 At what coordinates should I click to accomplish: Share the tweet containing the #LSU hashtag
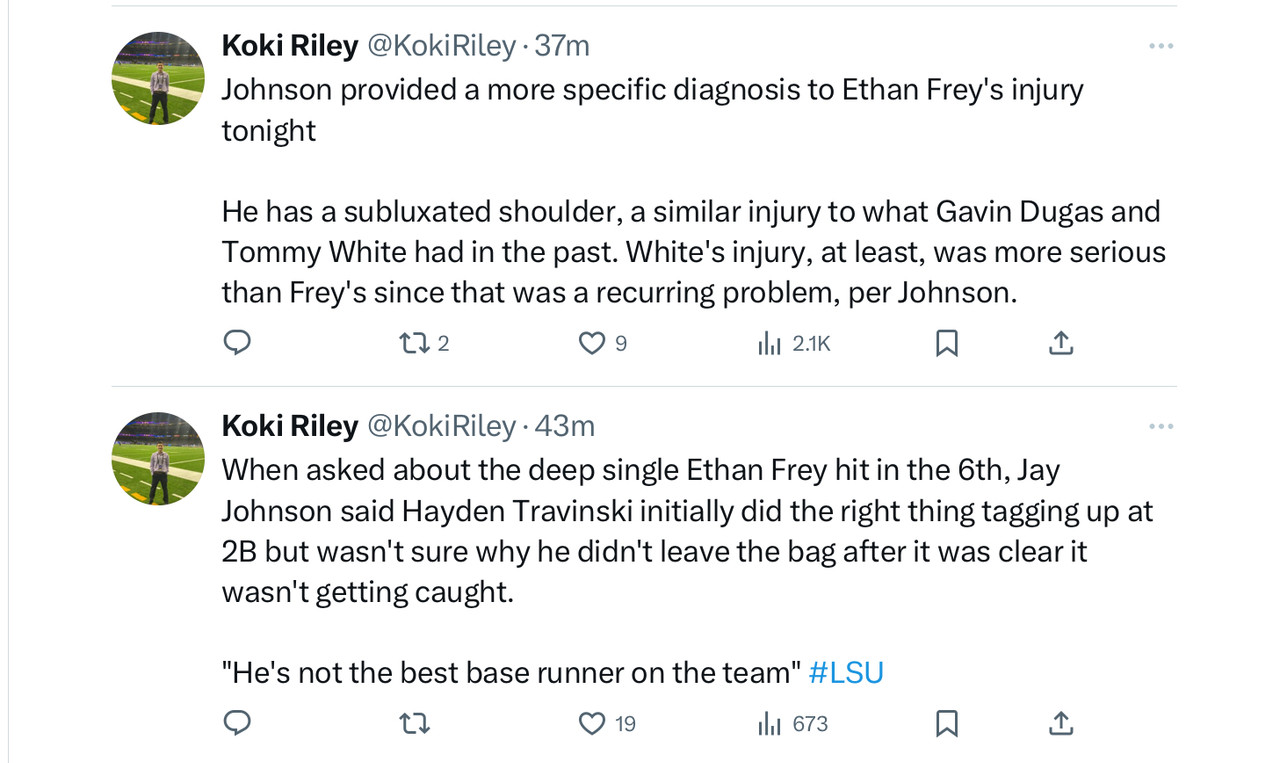1060,723
